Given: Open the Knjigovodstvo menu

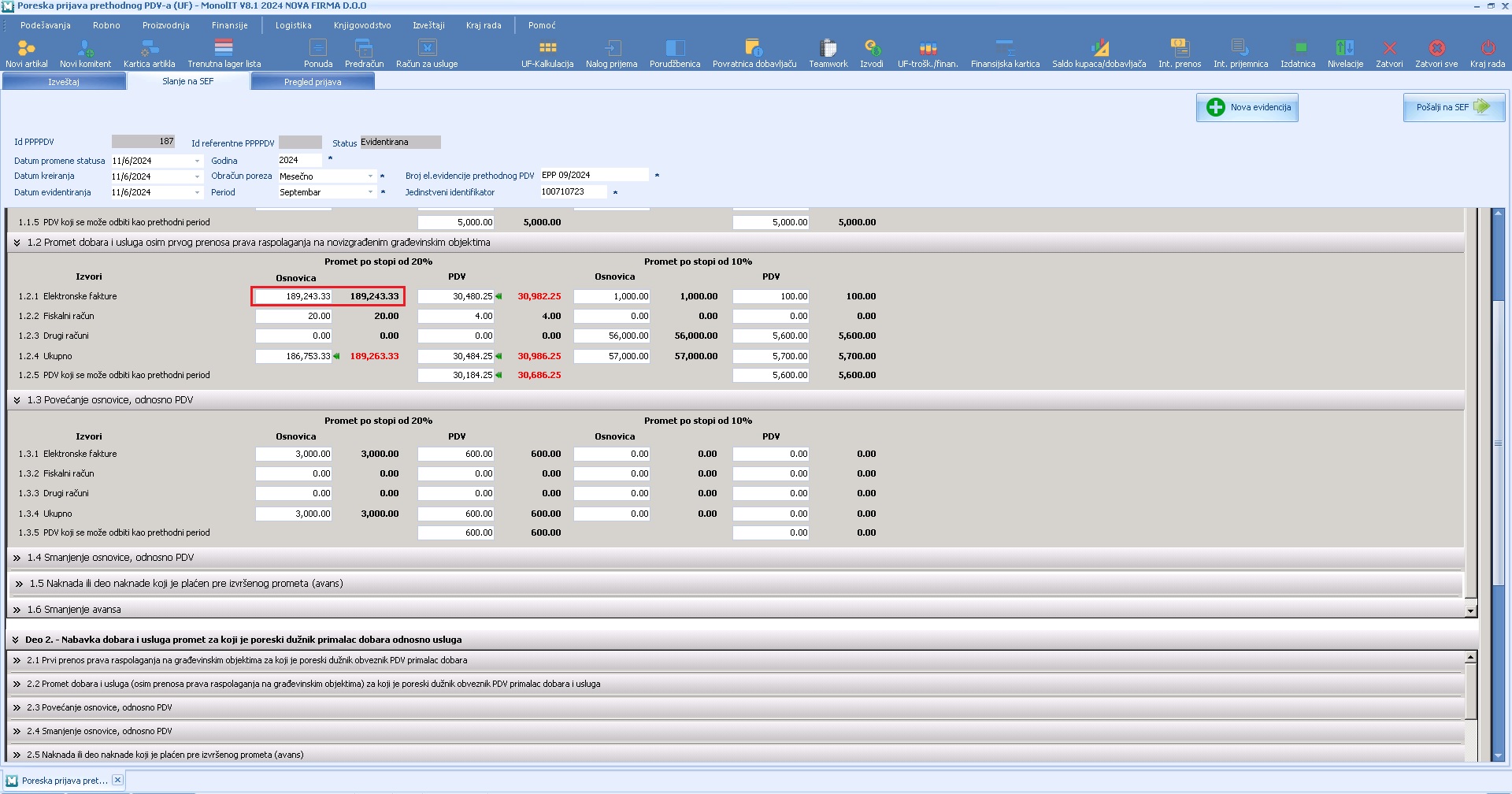Looking at the screenshot, I should [362, 25].
